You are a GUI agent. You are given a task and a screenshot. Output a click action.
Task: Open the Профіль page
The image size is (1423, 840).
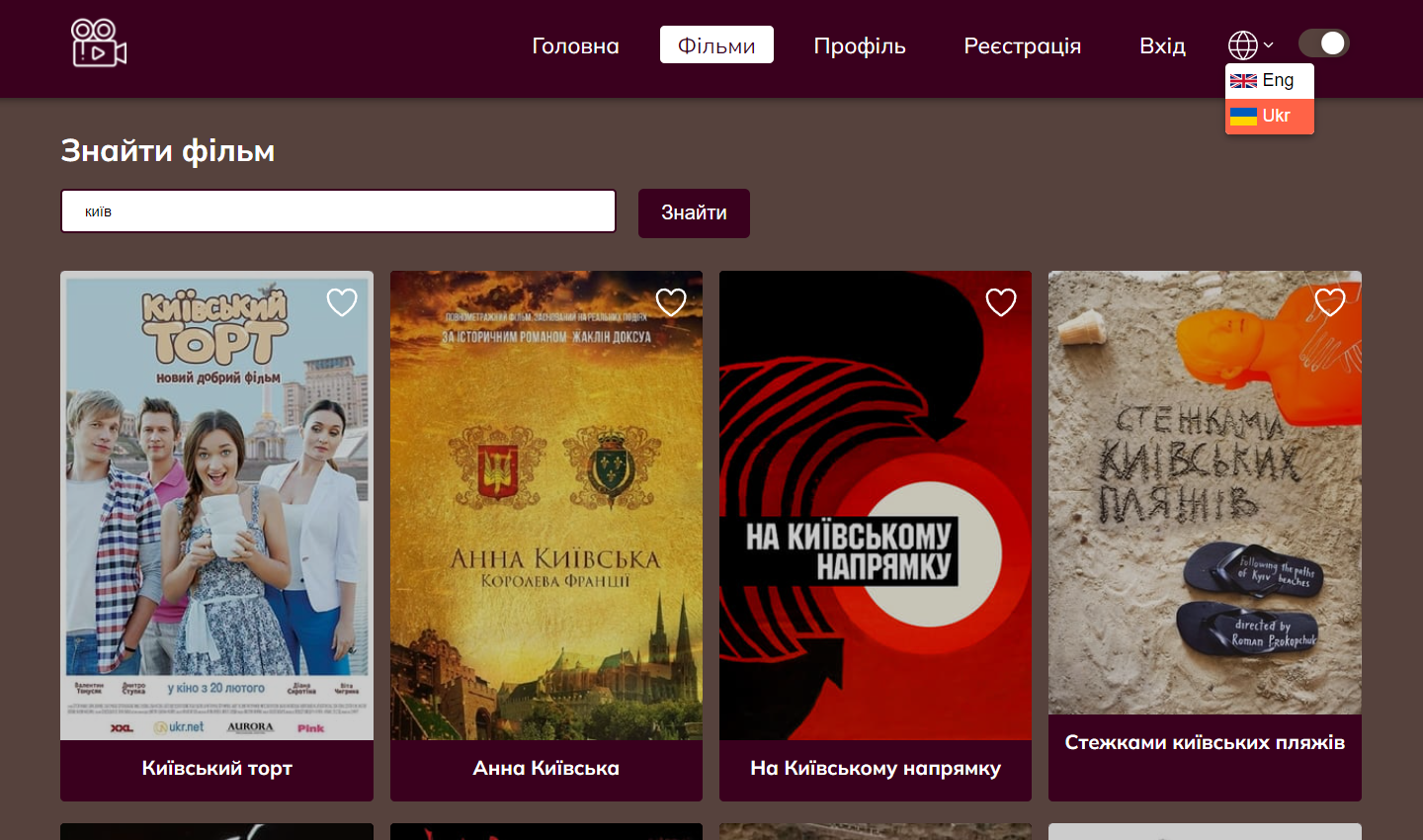click(860, 45)
